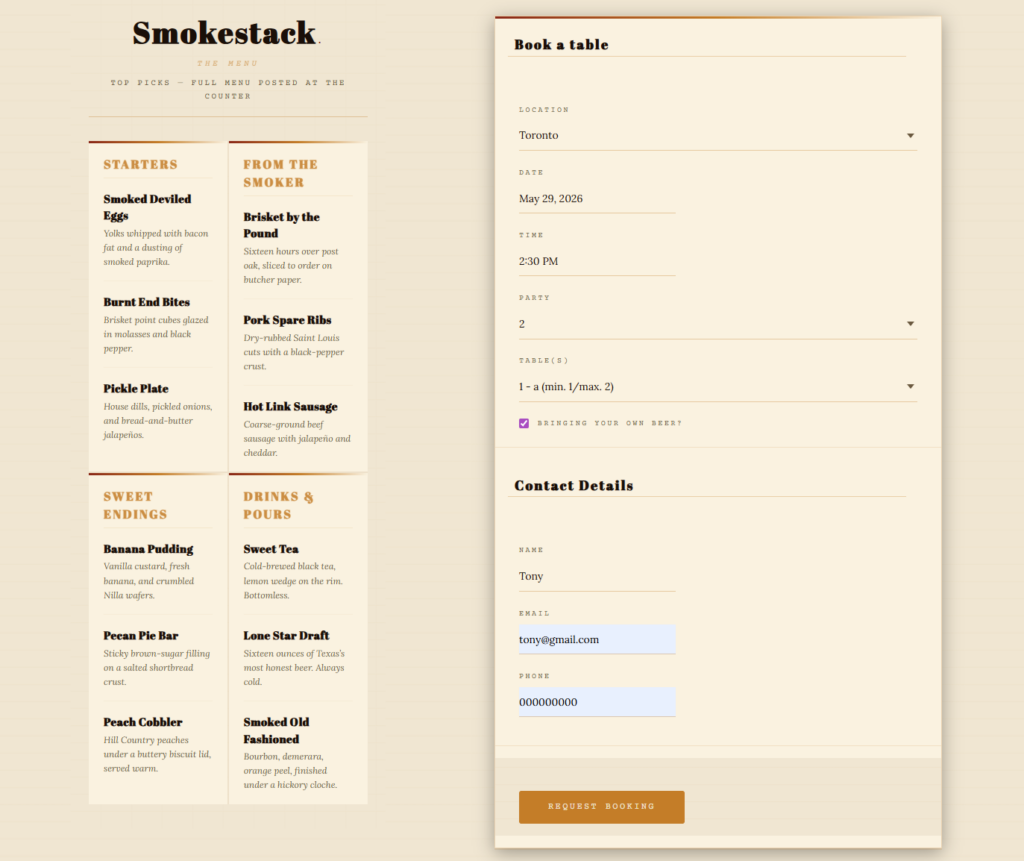
Task: Select the Smoked Old Fashioned item
Action: click(276, 730)
